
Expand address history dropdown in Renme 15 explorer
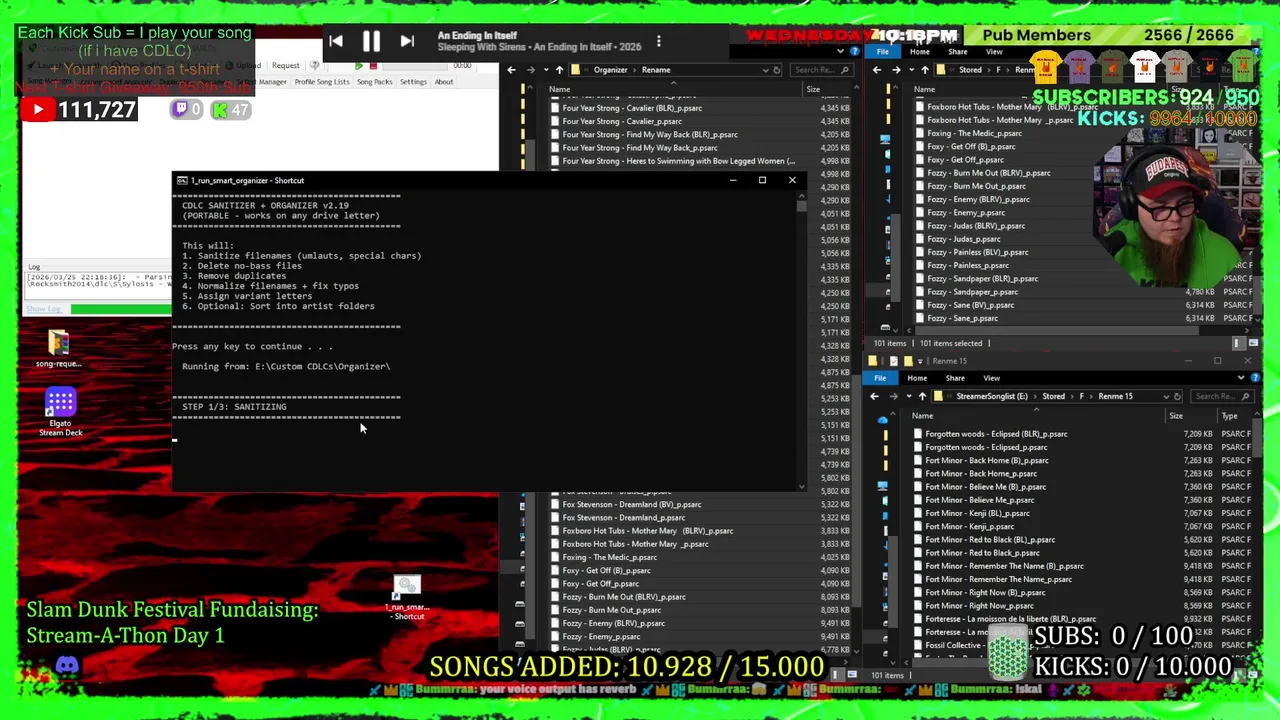[x=1164, y=396]
